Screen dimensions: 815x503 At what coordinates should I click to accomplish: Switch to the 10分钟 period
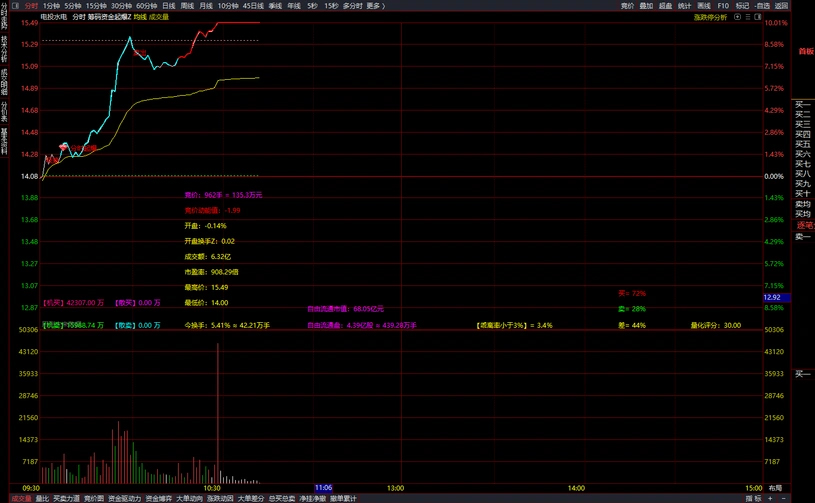228,6
